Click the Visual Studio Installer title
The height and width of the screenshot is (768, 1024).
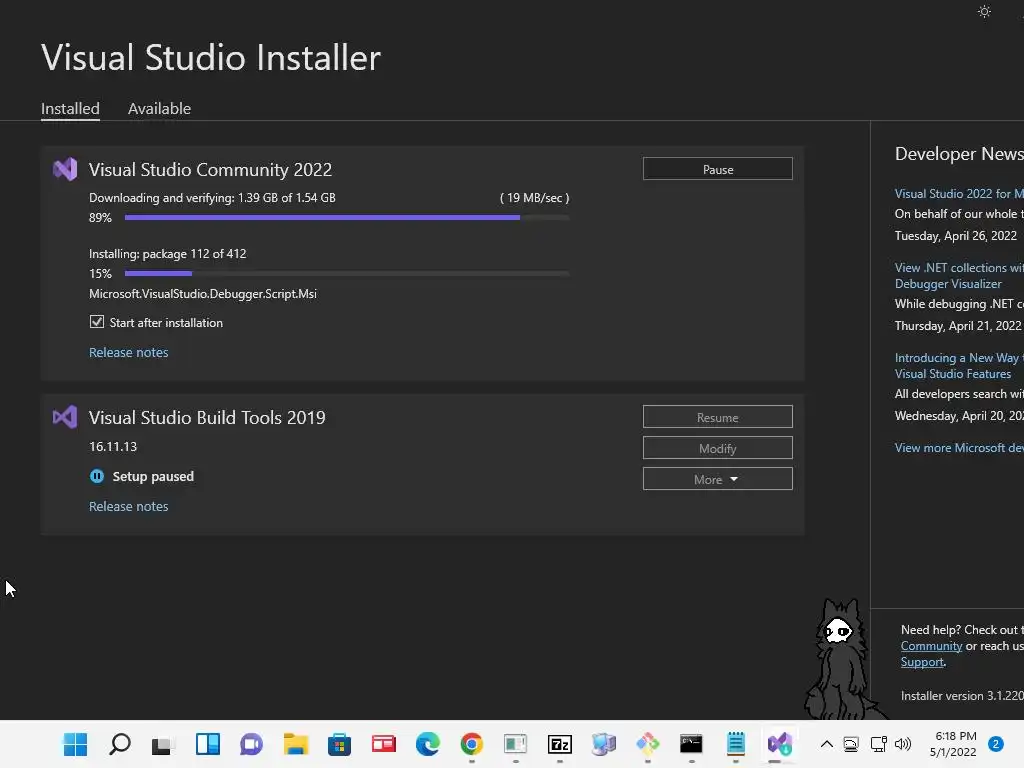click(x=211, y=57)
